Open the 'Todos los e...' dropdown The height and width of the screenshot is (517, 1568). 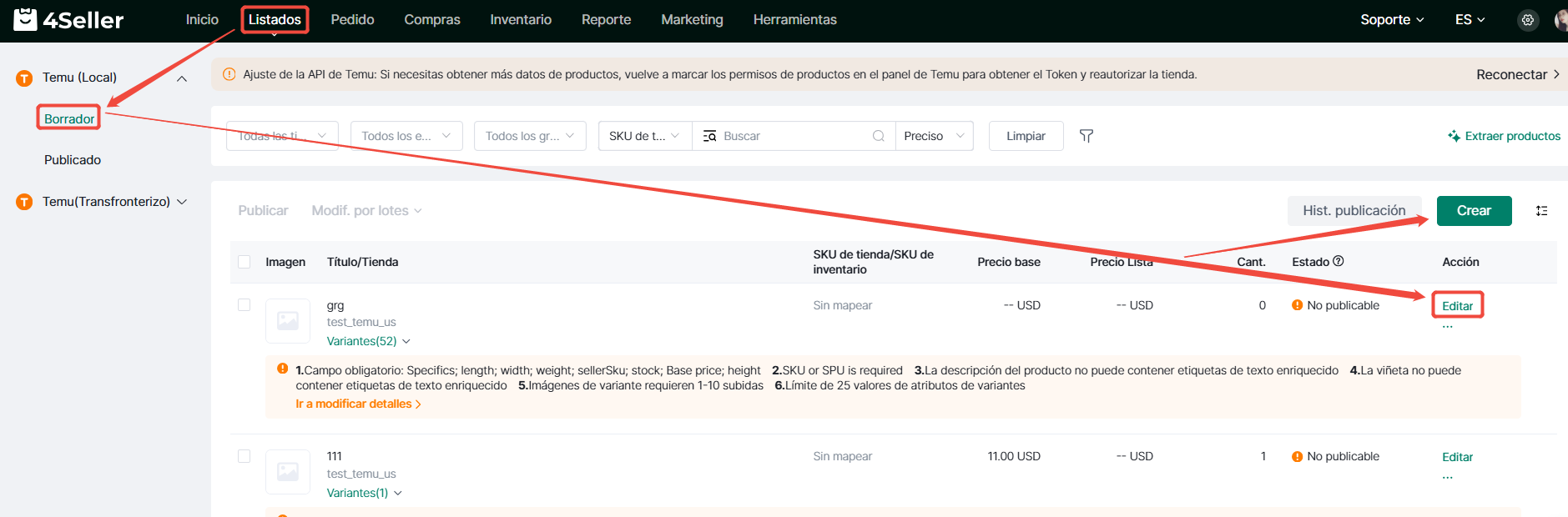pos(406,136)
